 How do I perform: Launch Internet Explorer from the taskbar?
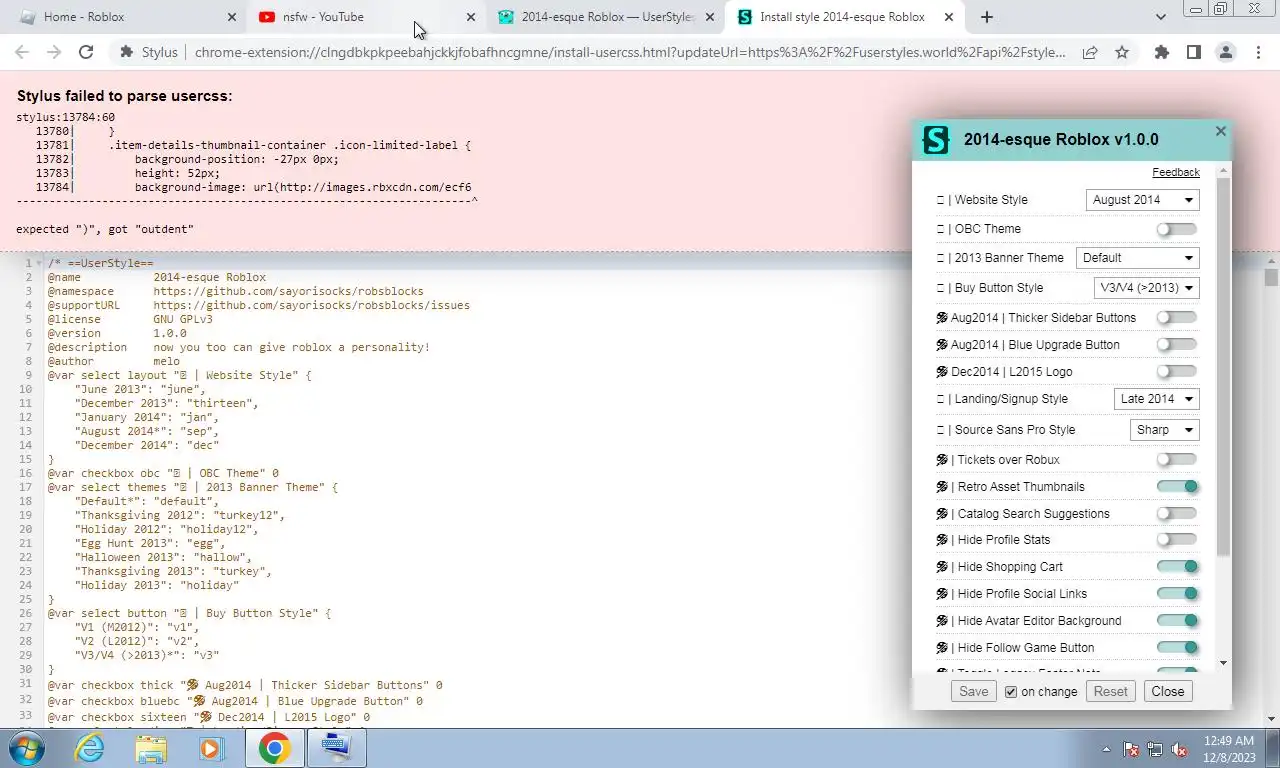pos(90,748)
